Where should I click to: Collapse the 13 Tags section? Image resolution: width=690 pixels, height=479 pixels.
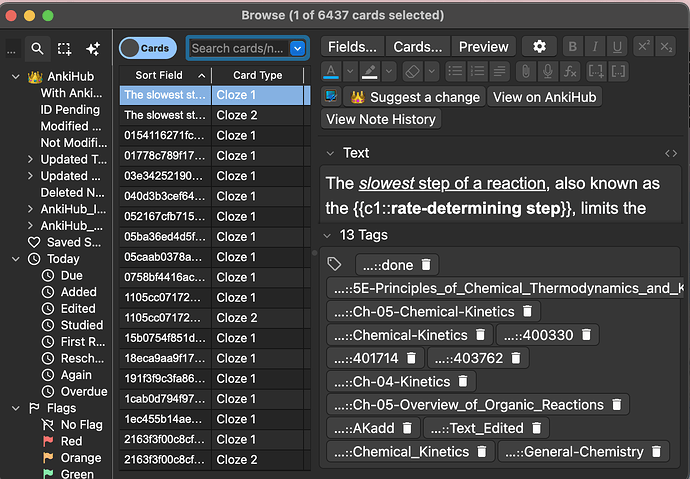click(x=327, y=236)
